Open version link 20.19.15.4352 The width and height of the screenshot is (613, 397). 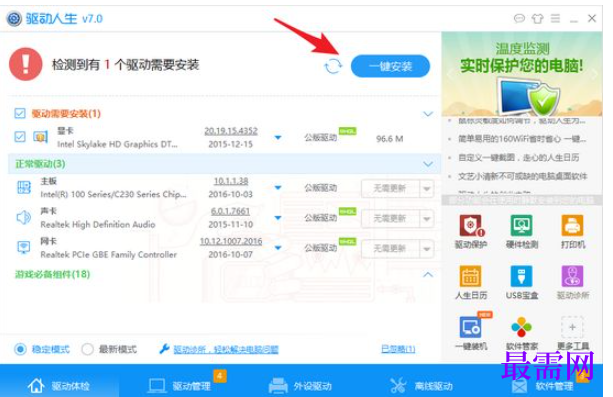231,131
